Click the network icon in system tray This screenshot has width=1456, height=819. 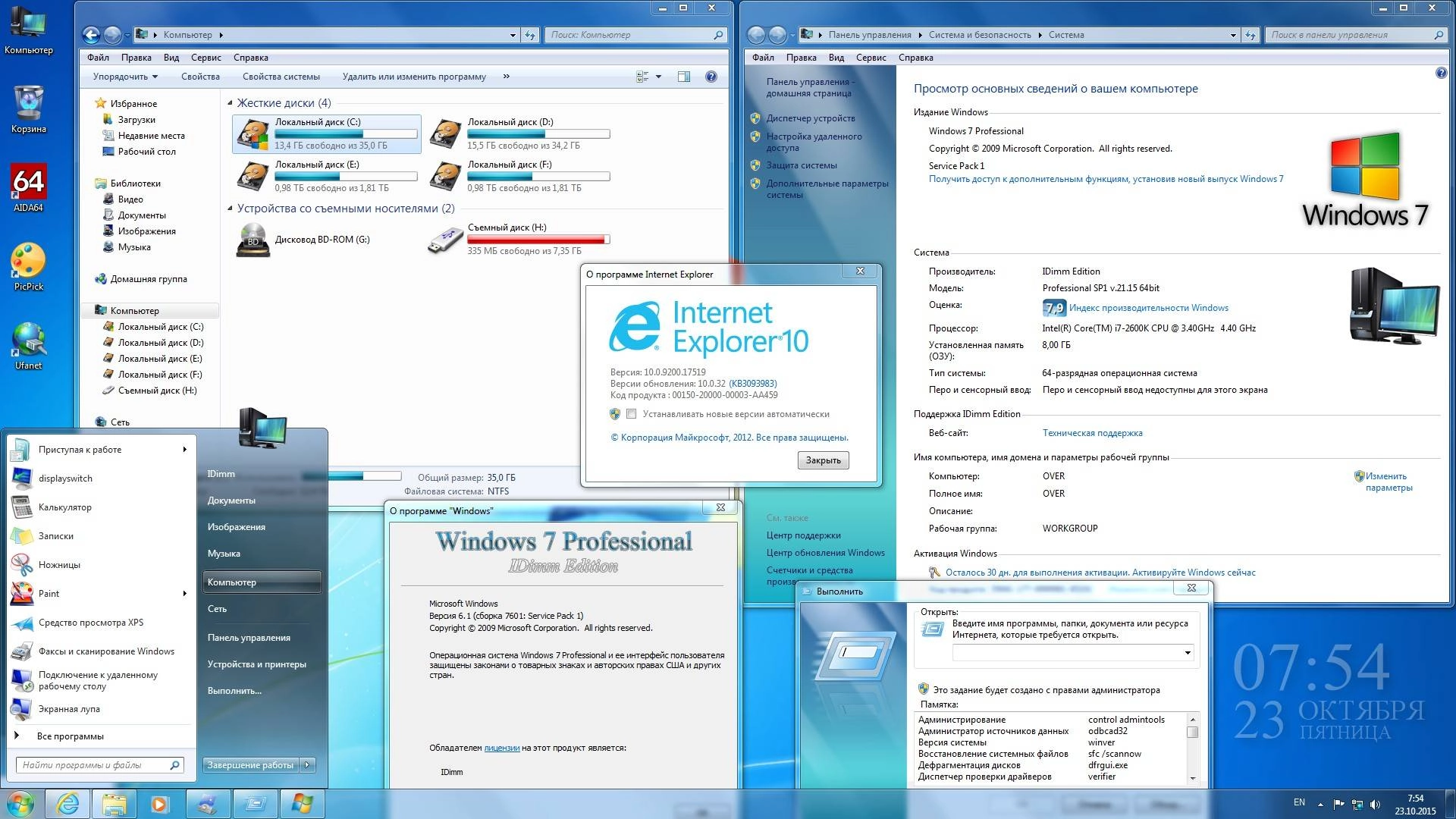(x=1357, y=804)
